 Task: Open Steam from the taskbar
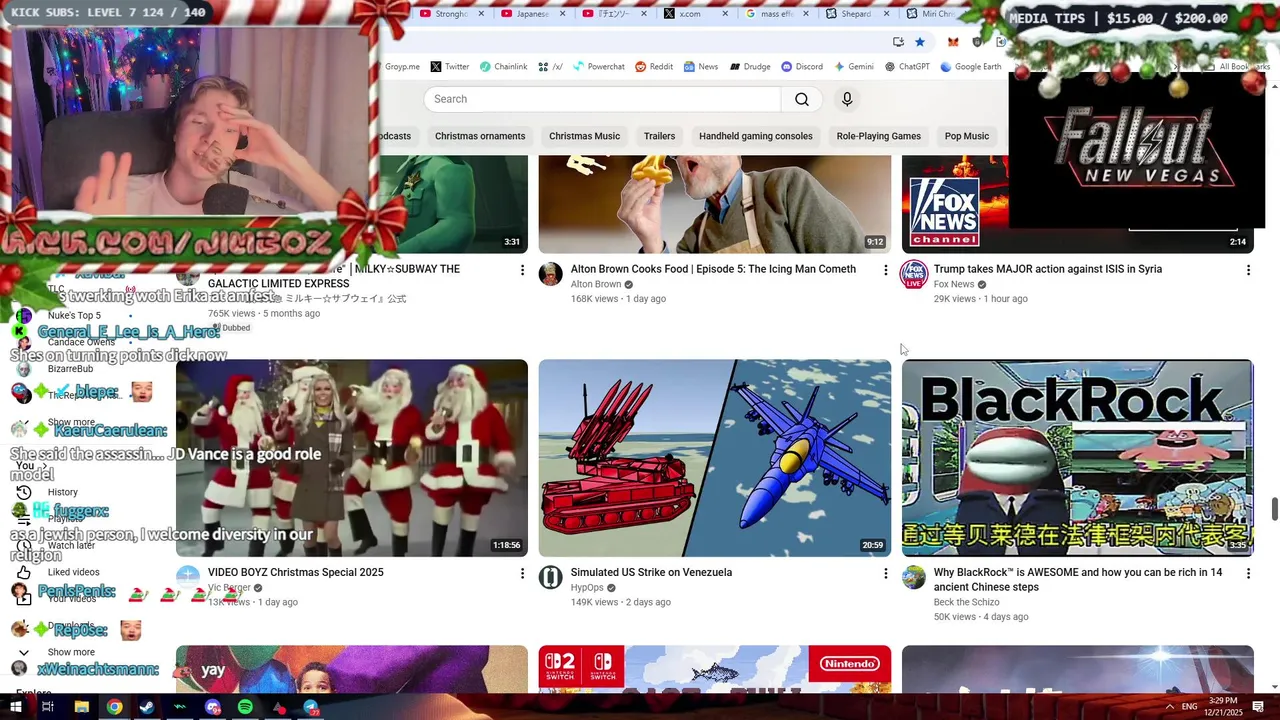(x=147, y=707)
